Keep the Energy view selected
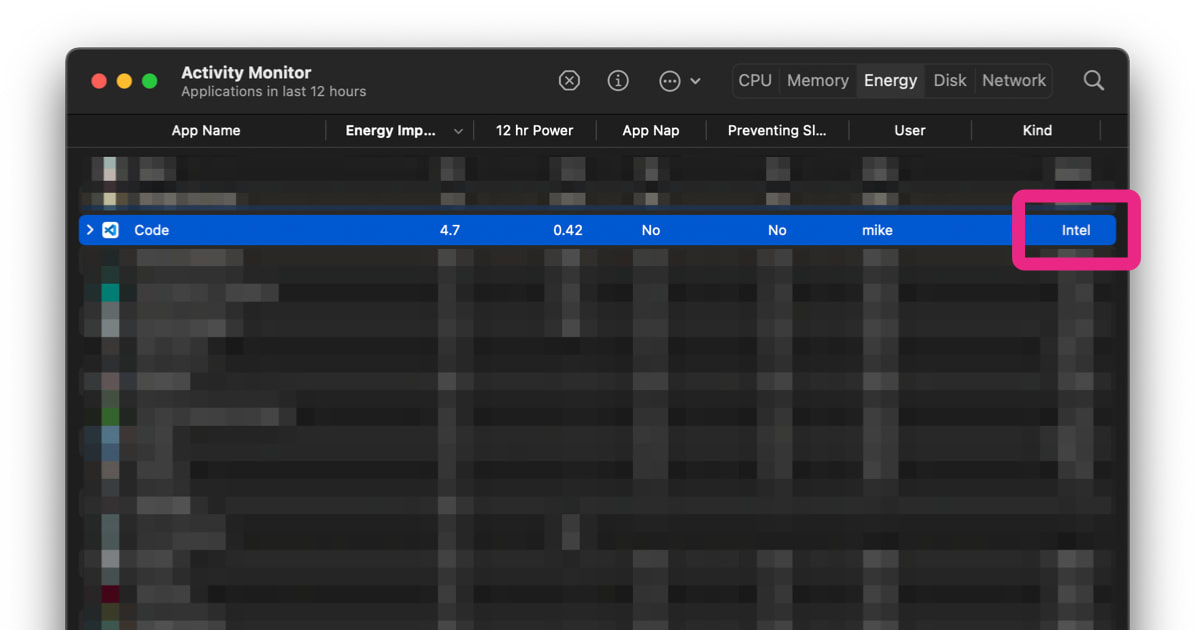 click(x=890, y=80)
